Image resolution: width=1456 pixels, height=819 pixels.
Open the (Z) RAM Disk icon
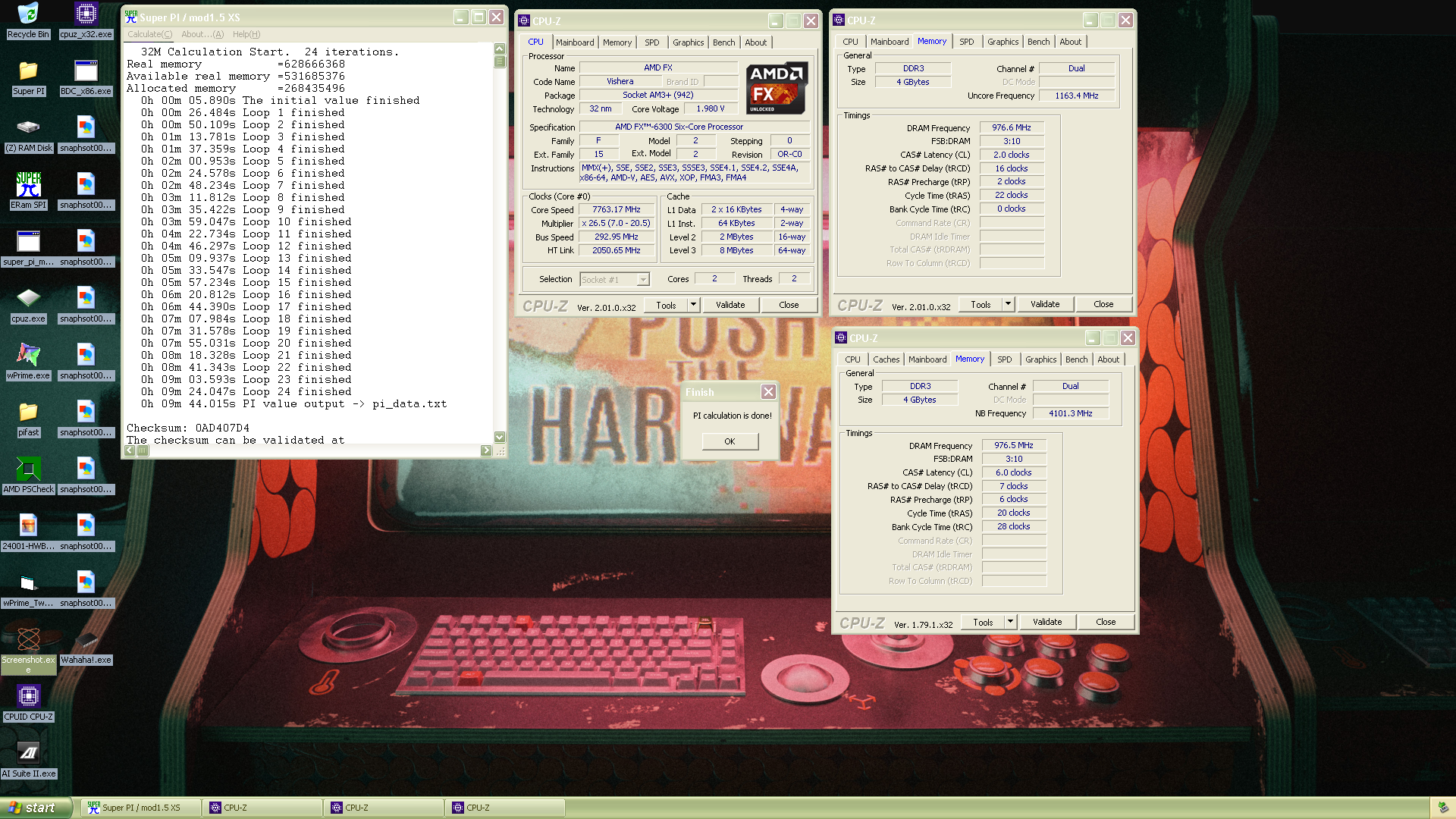point(28,134)
